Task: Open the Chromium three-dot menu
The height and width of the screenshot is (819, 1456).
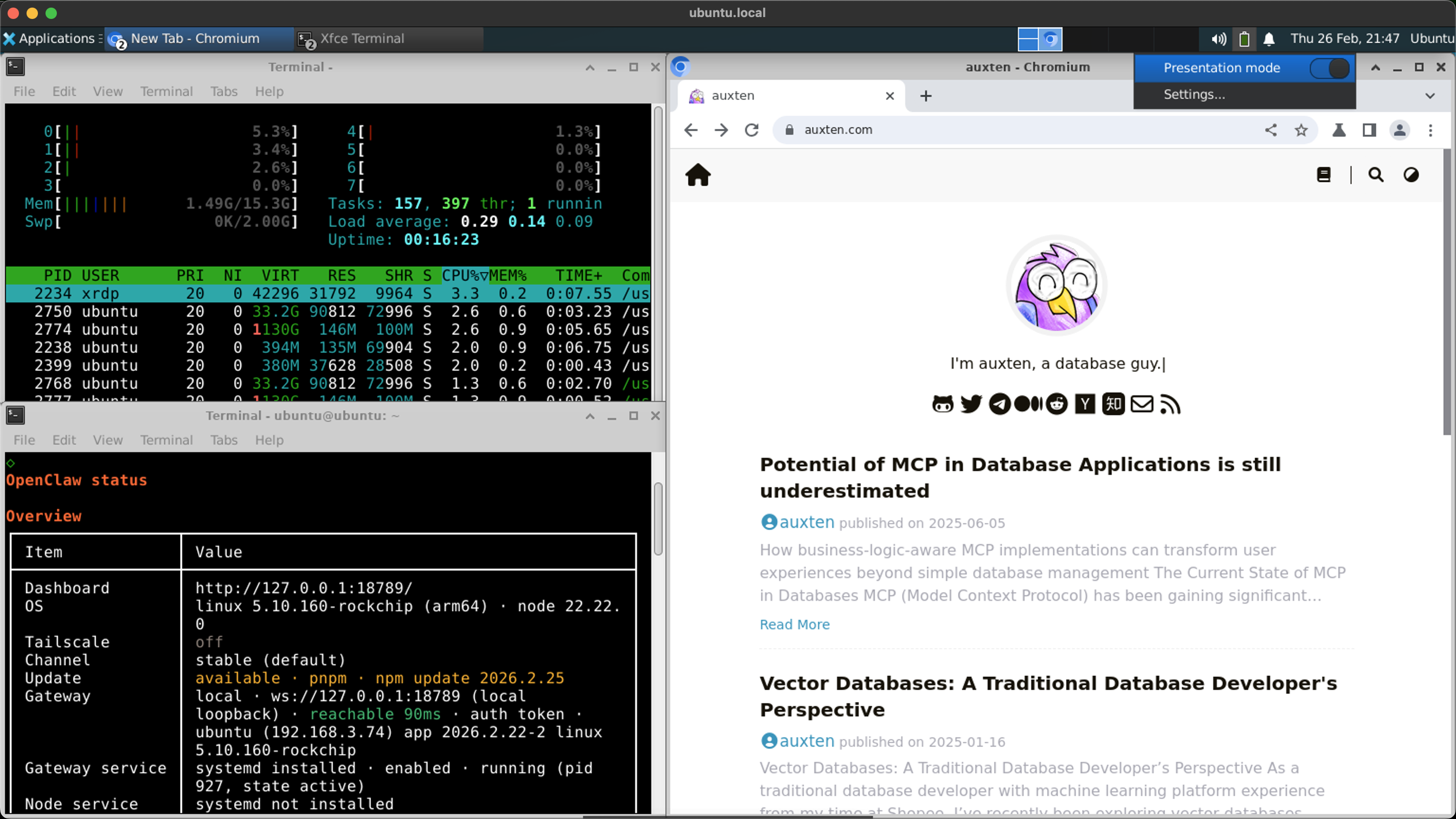Action: coord(1430,130)
